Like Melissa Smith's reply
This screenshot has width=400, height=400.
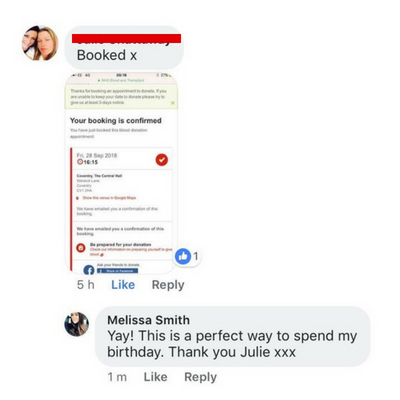(155, 377)
